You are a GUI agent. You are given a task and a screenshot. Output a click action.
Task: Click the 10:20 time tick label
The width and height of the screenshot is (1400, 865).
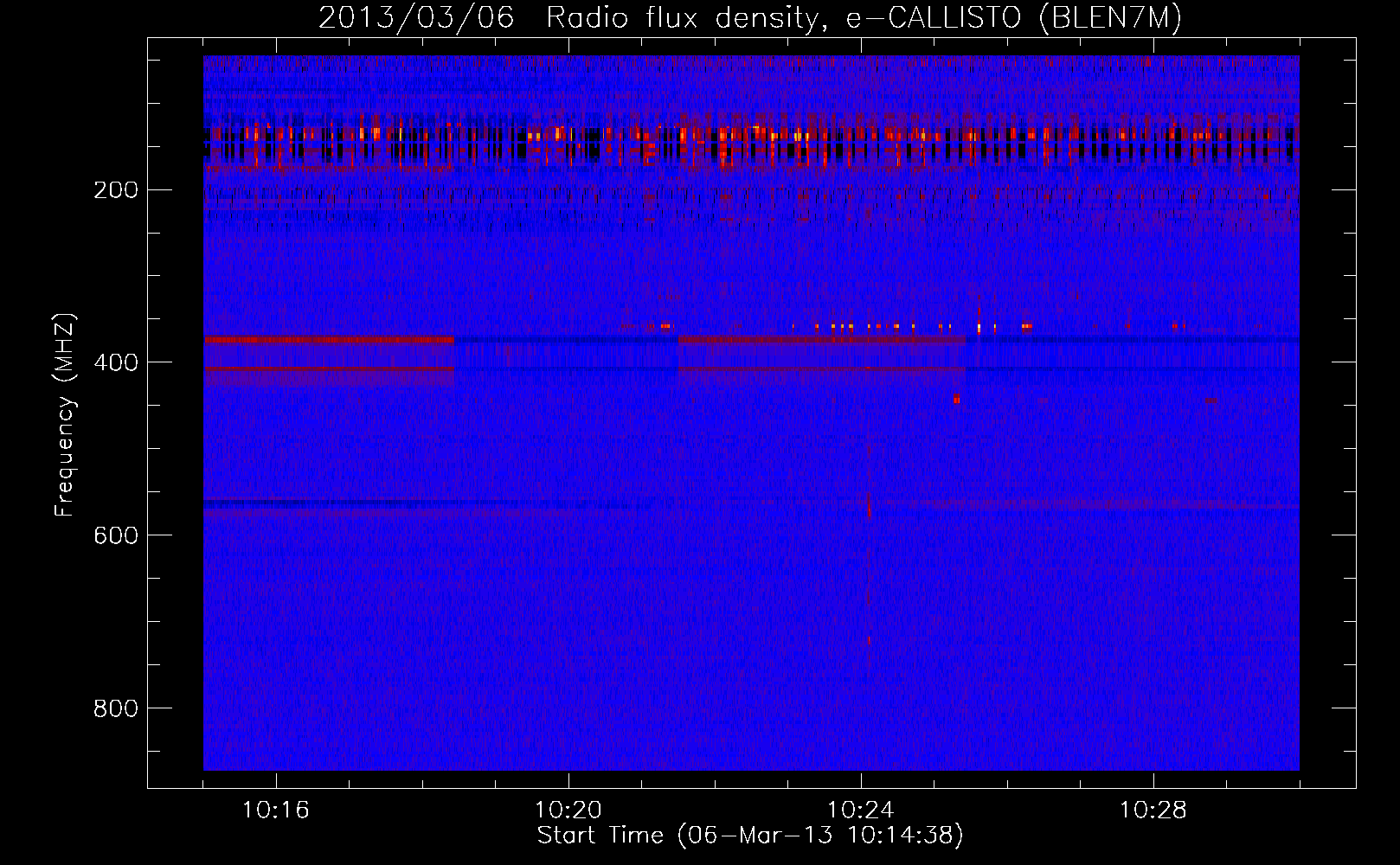point(568,810)
